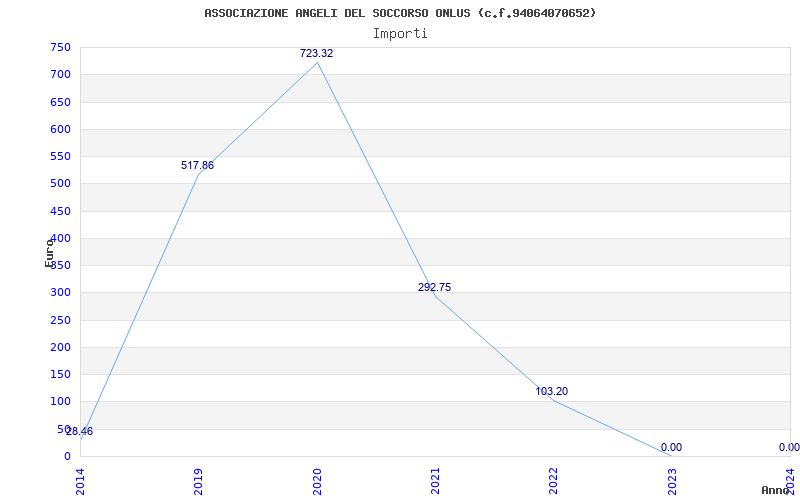Click the 0.00 label above 2024

[x=789, y=447]
